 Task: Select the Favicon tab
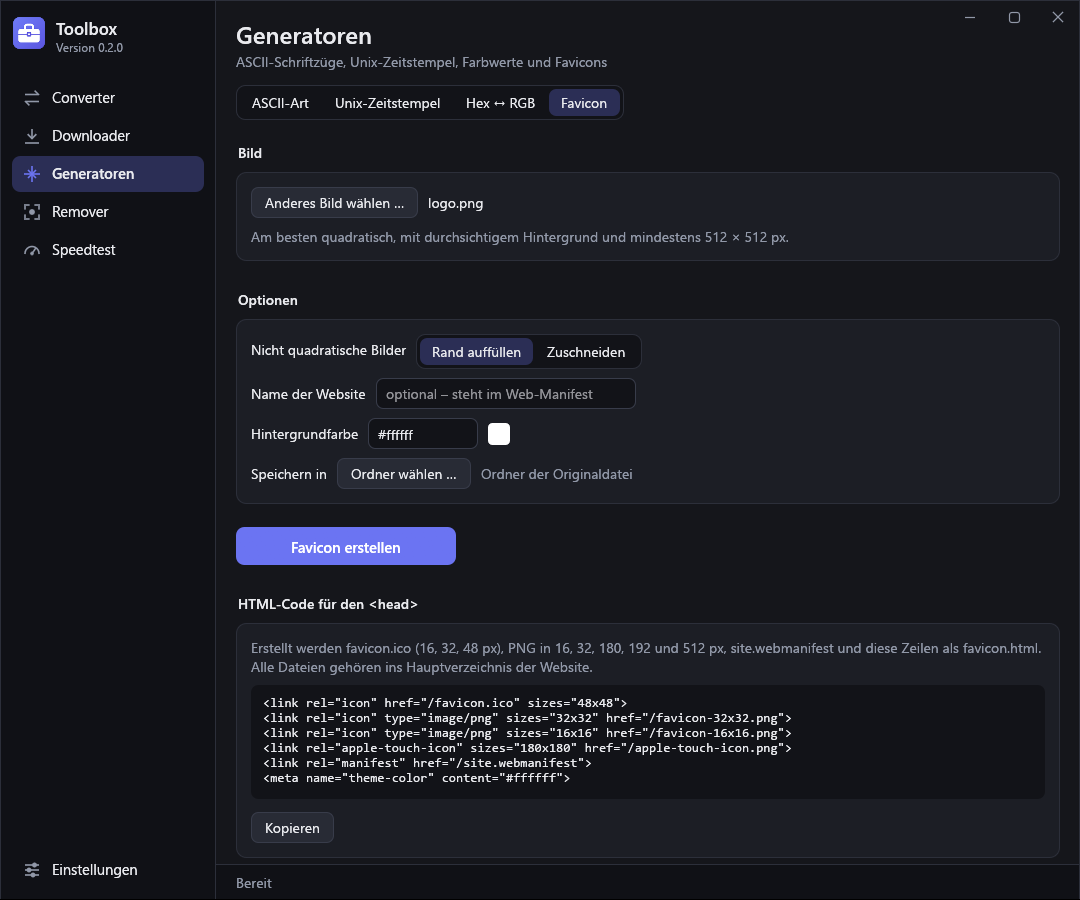pyautogui.click(x=584, y=103)
